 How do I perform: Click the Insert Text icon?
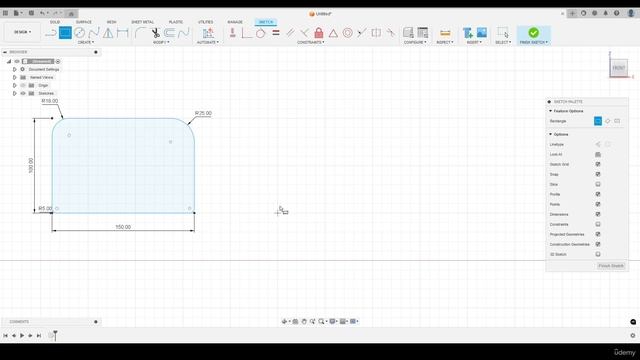click(467, 33)
